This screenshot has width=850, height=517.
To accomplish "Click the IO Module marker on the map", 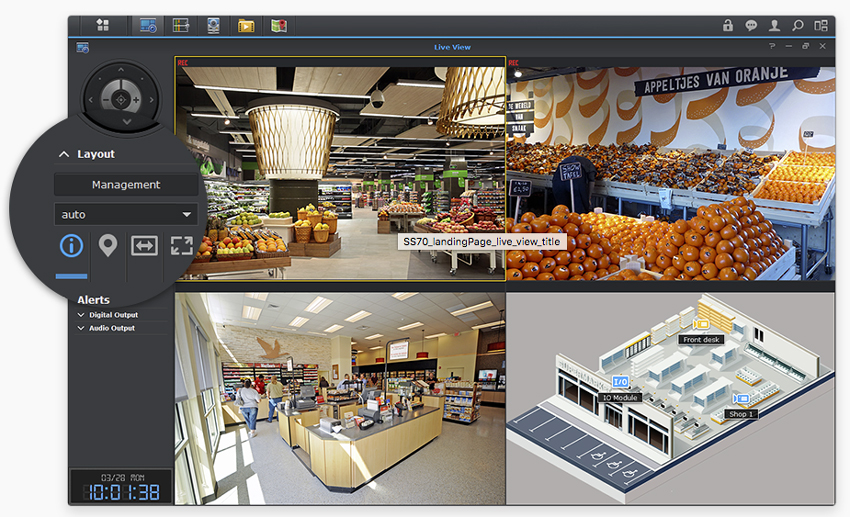I will pyautogui.click(x=620, y=382).
